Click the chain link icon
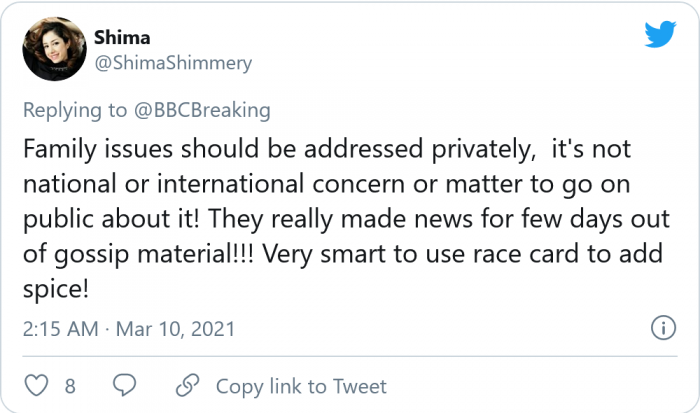 (187, 386)
